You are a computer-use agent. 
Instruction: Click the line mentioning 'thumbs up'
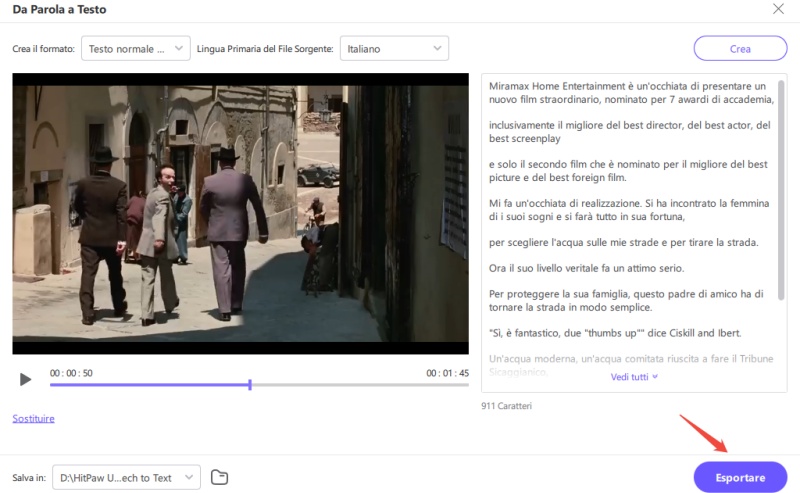coord(615,333)
